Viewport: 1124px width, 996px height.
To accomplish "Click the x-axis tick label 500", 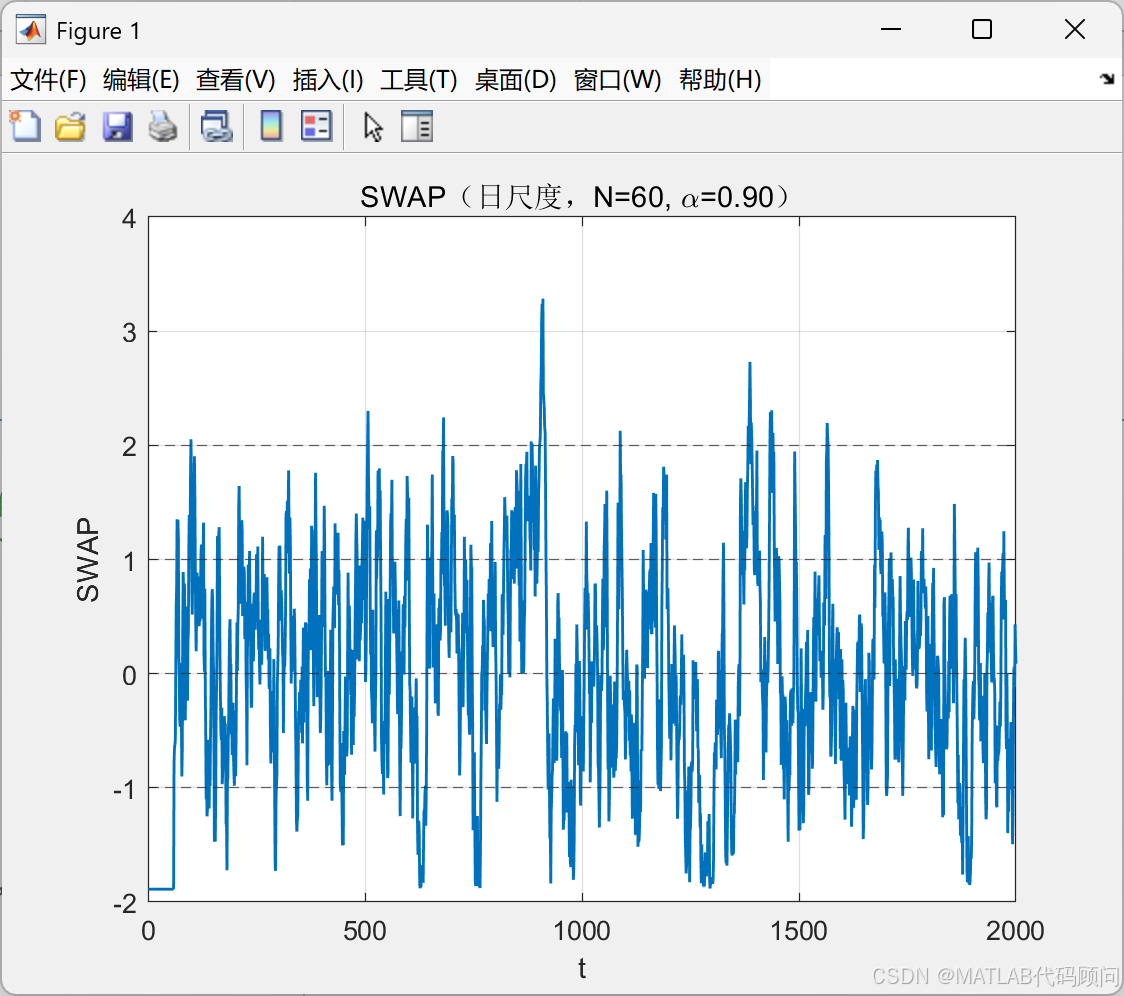I will pos(365,931).
